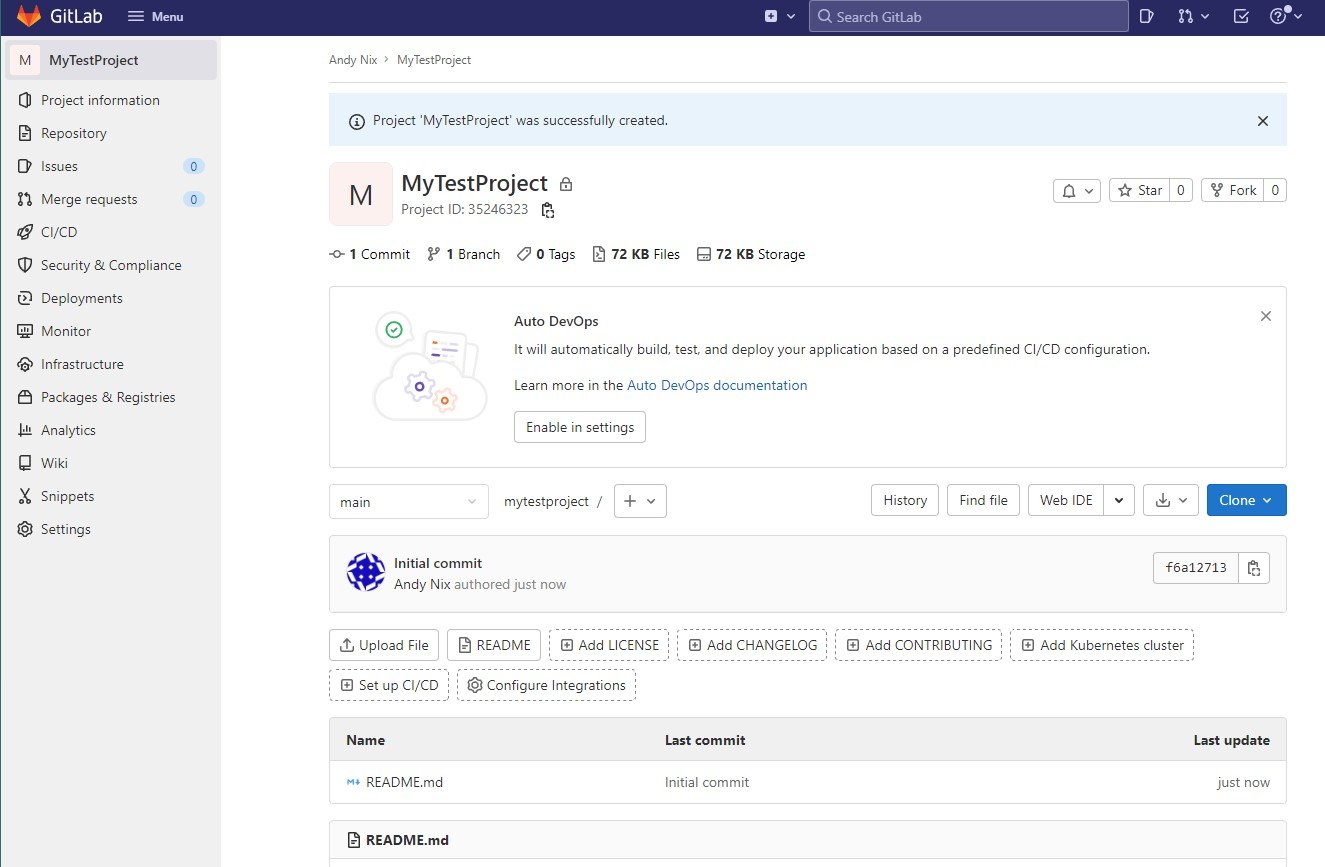Open the Menu hamburger button
The width and height of the screenshot is (1325, 867).
[x=155, y=17]
